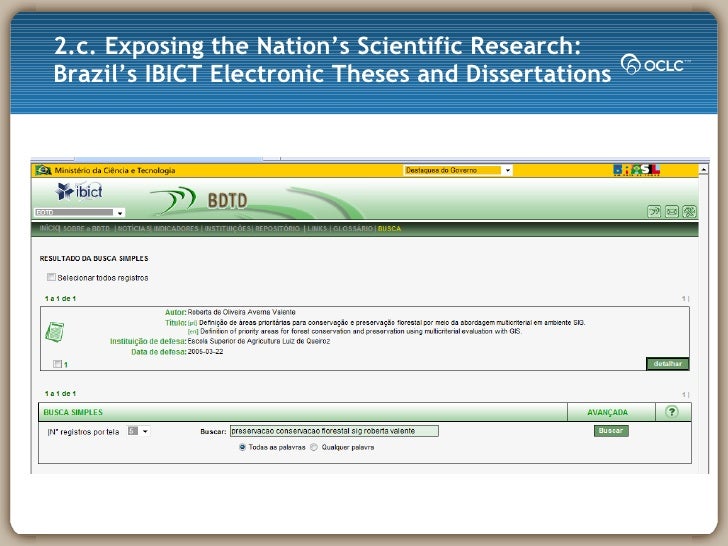Open INSTITUIÇÕES menu item
Image resolution: width=728 pixels, height=546 pixels.
pos(228,228)
